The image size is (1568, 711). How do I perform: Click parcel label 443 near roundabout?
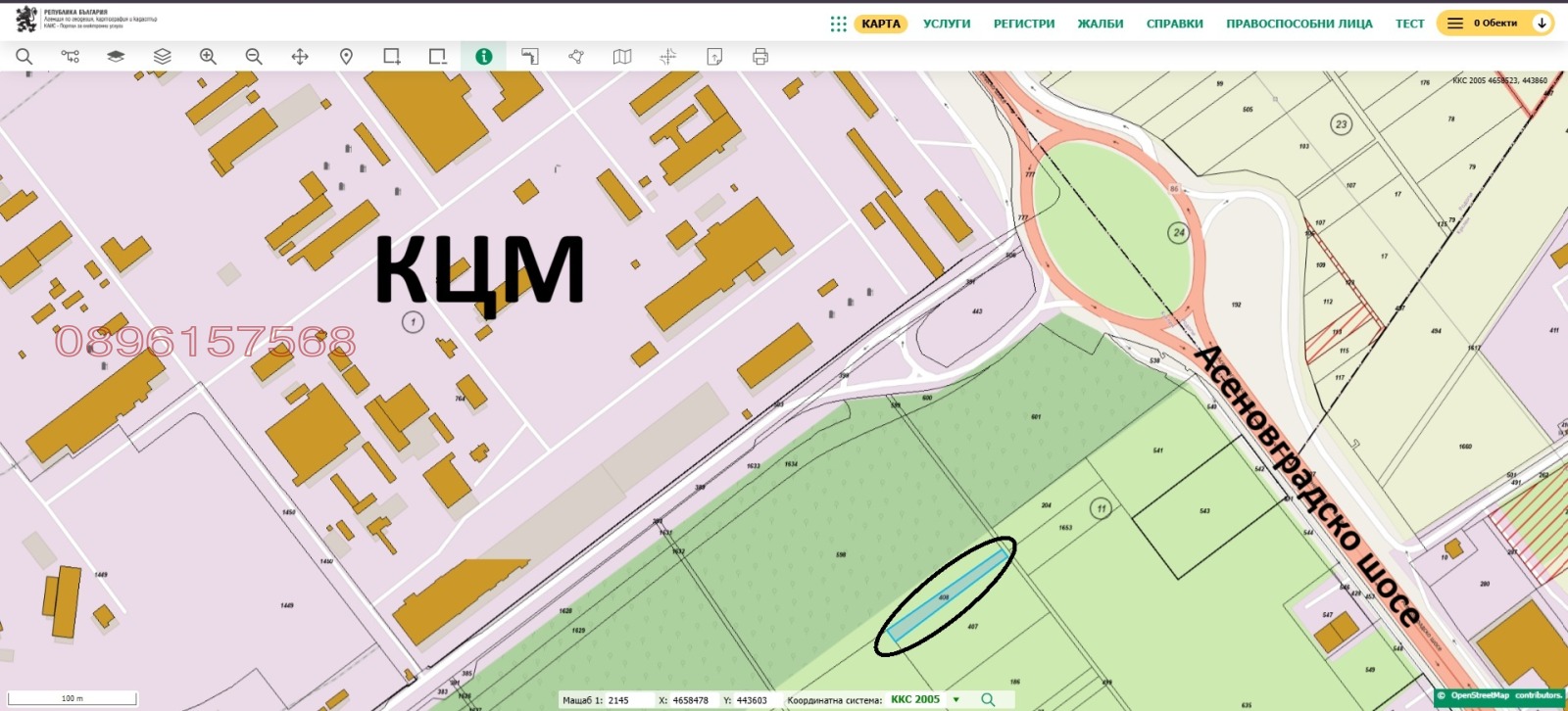click(x=977, y=311)
